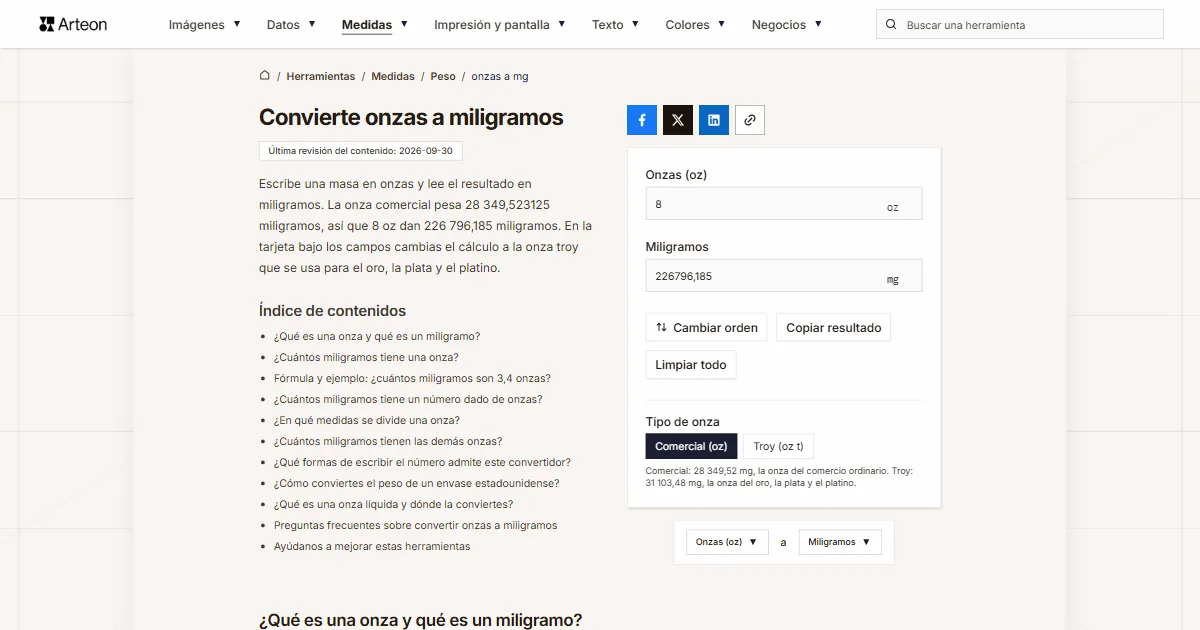Go to home breadcrumb icon

point(265,76)
